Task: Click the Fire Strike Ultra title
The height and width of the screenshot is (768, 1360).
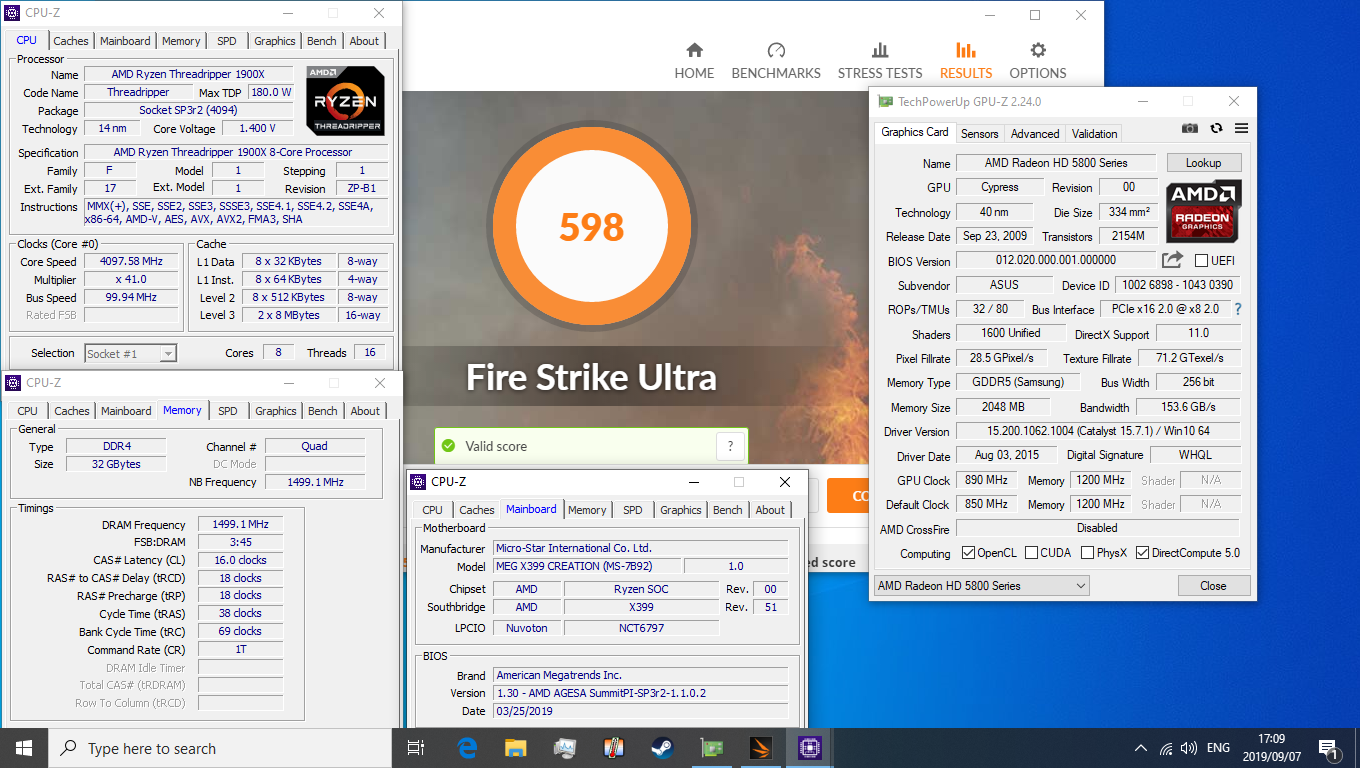Action: (592, 378)
